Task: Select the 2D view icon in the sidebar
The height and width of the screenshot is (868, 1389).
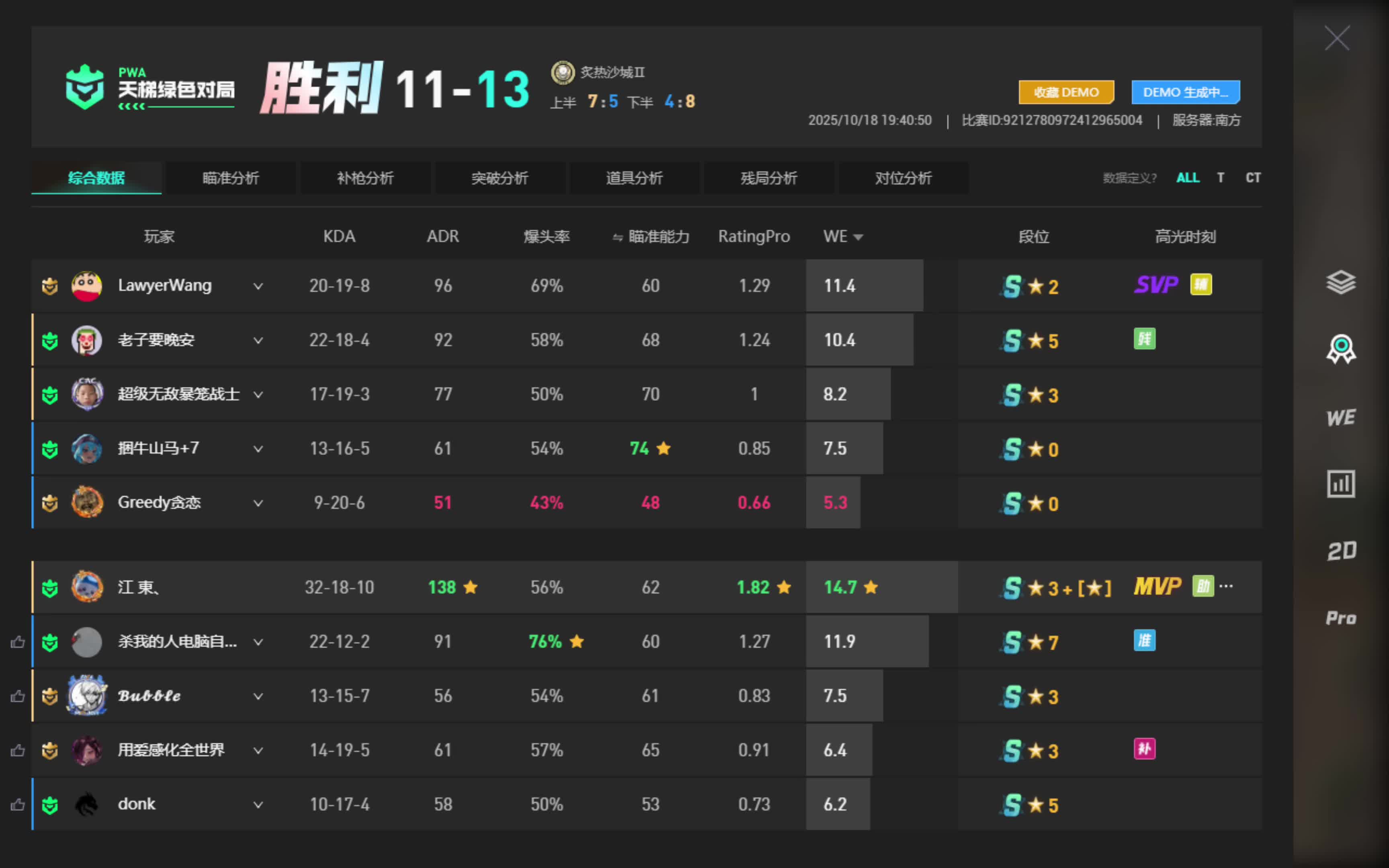Action: 1341,549
